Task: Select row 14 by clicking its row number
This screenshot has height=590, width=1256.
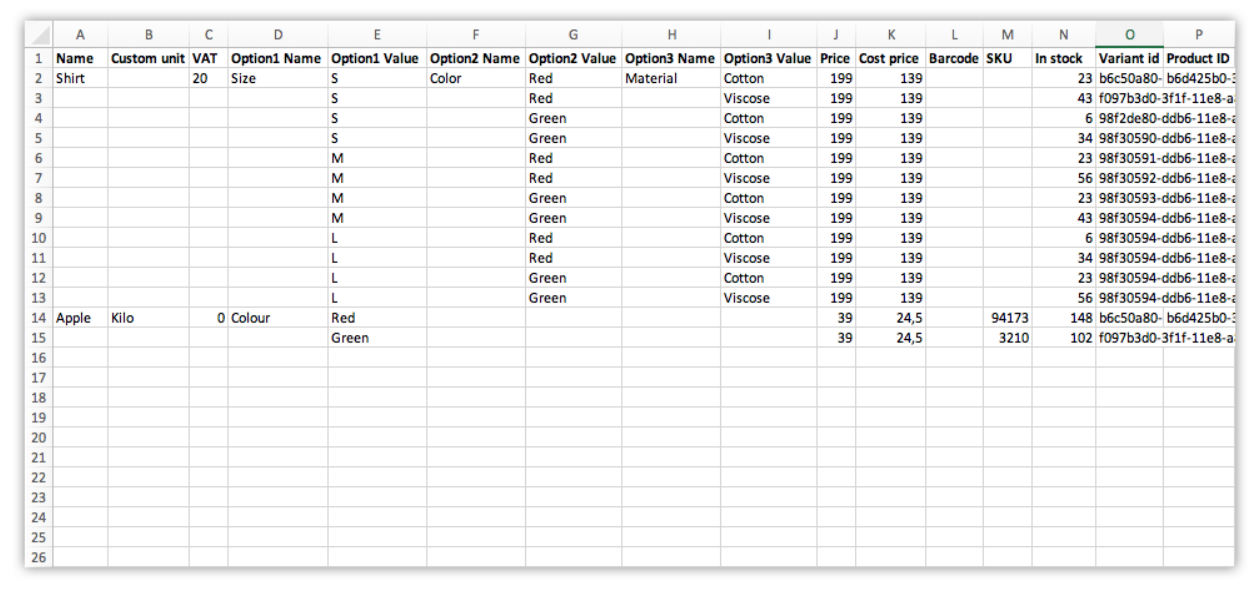Action: (x=39, y=318)
